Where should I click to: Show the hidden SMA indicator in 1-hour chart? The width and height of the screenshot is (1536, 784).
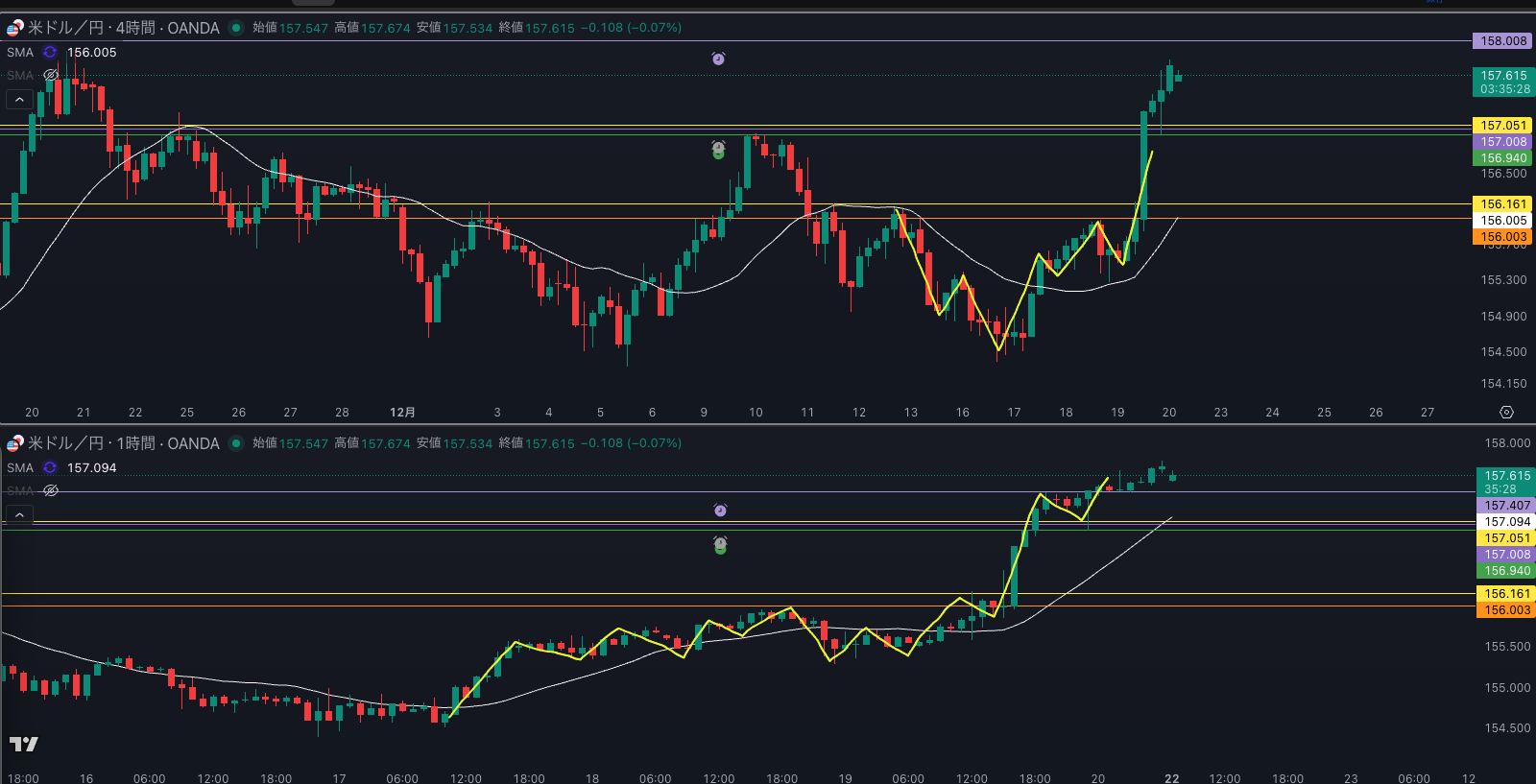coord(51,490)
